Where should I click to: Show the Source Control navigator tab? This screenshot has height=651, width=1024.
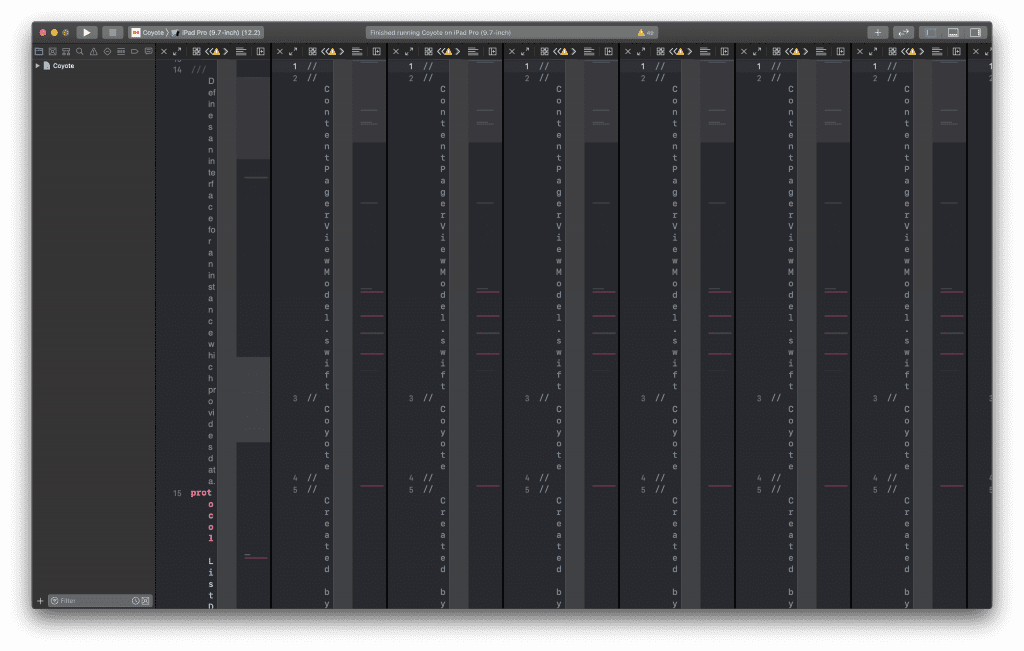[53, 51]
